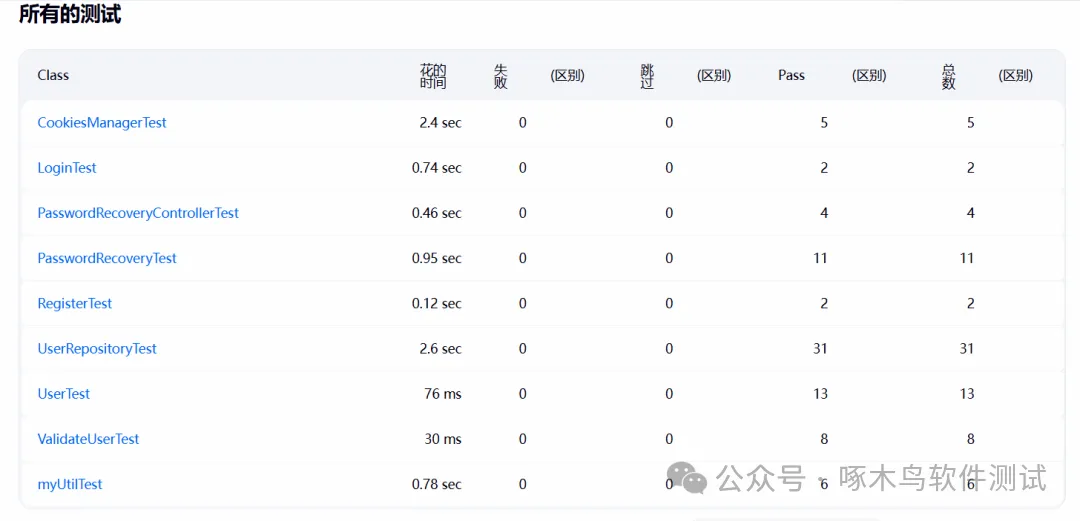The width and height of the screenshot is (1080, 521).
Task: Click 总数 value 13 in UserTest row
Action: pos(967,394)
